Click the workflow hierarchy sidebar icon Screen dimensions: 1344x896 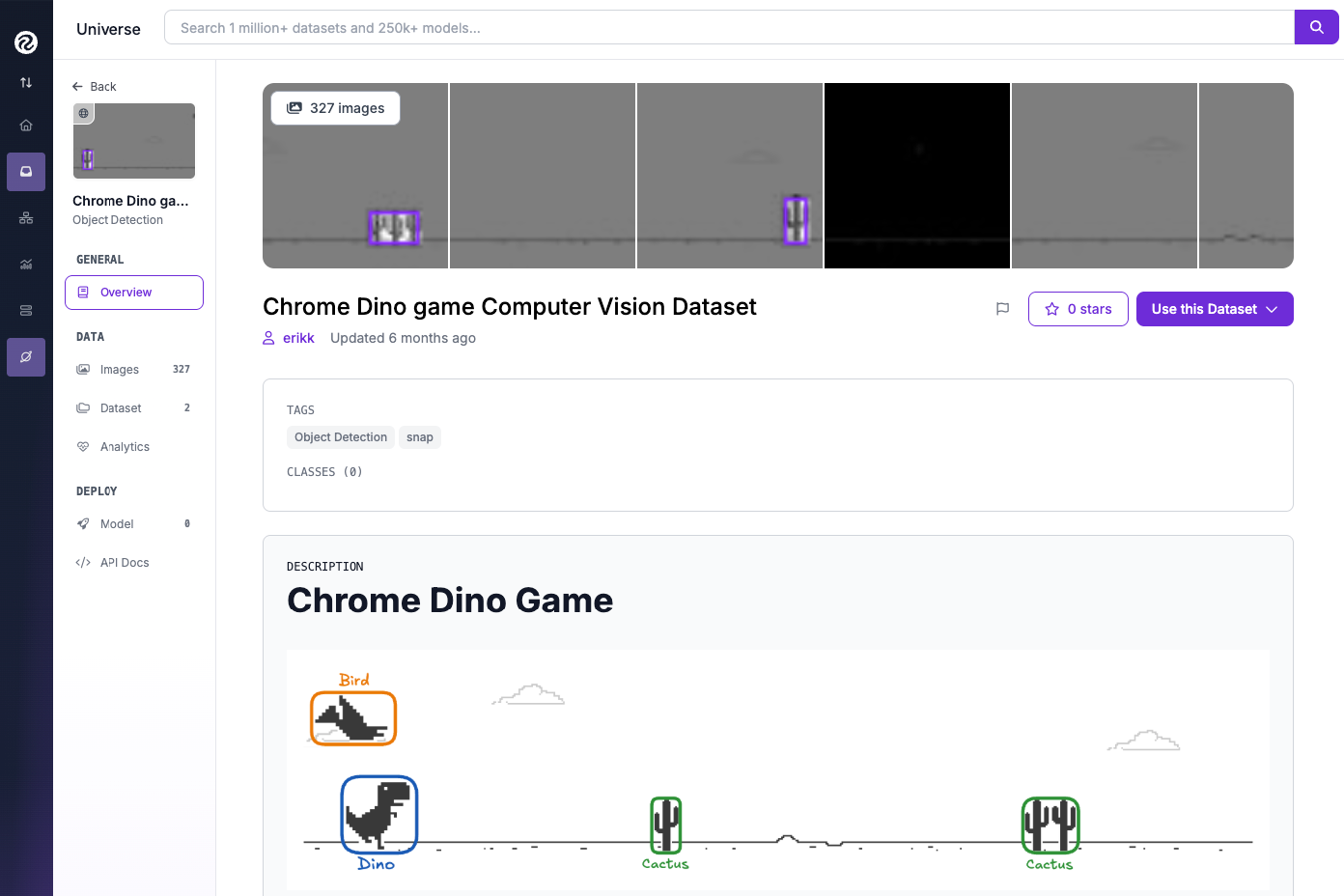click(26, 218)
